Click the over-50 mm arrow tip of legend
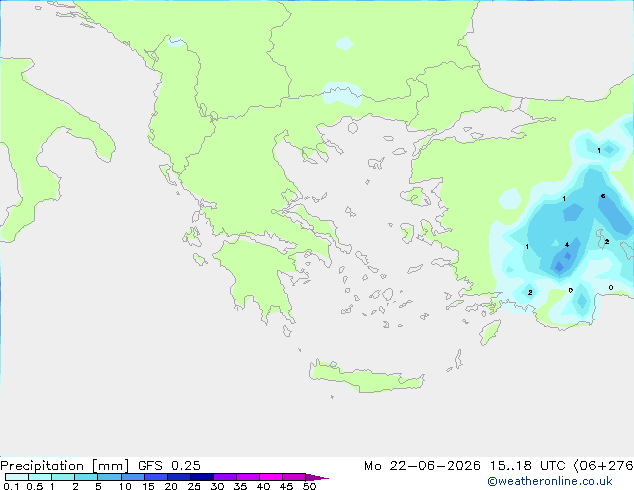Image resolution: width=634 pixels, height=490 pixels. [317, 477]
